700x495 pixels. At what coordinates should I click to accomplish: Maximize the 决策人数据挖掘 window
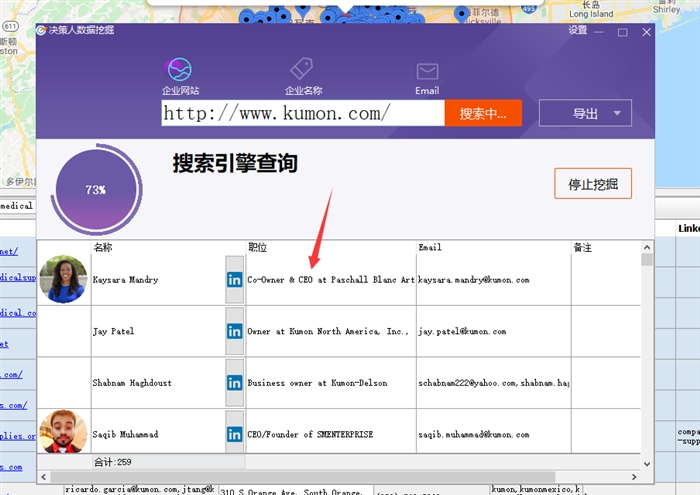[x=622, y=32]
